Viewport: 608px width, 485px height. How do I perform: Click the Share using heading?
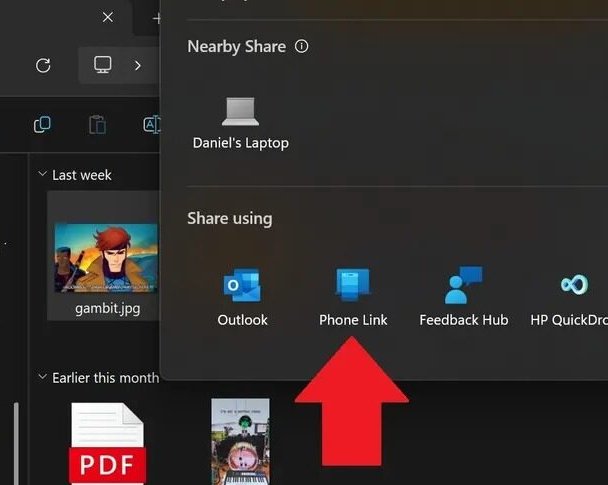[x=230, y=219]
